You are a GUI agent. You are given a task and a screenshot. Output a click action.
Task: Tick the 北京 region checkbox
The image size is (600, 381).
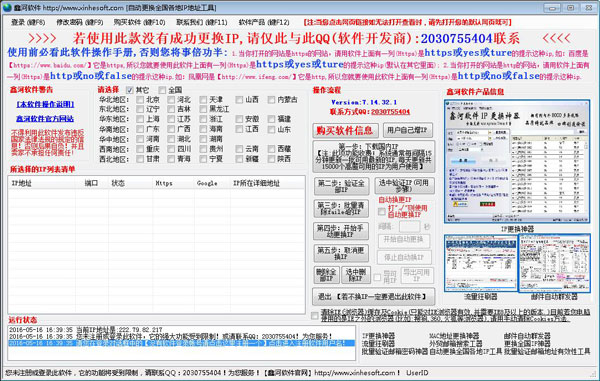(x=140, y=100)
